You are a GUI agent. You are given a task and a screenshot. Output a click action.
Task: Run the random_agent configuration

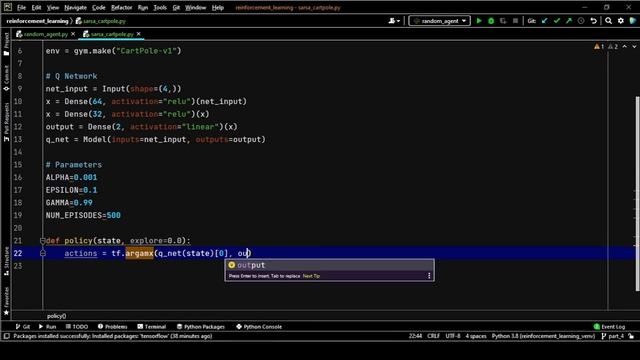[x=479, y=21]
